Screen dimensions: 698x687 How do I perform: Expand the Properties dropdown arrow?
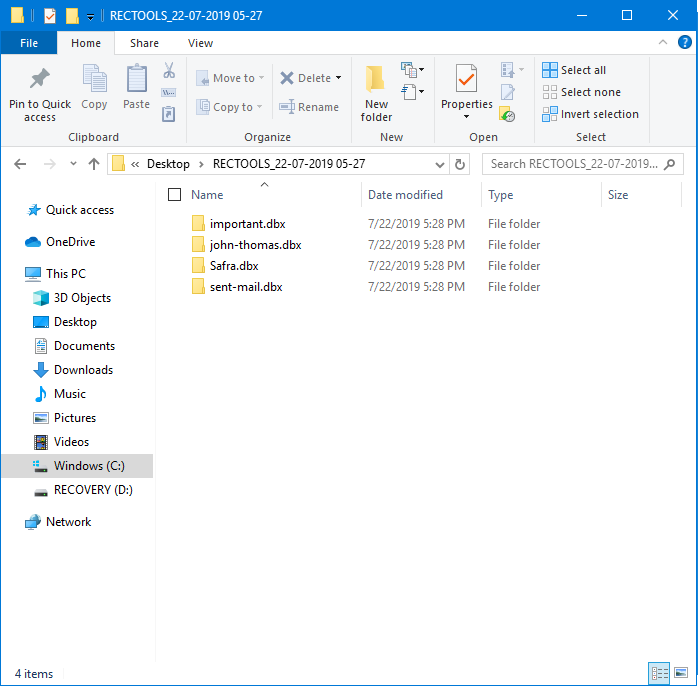466,117
